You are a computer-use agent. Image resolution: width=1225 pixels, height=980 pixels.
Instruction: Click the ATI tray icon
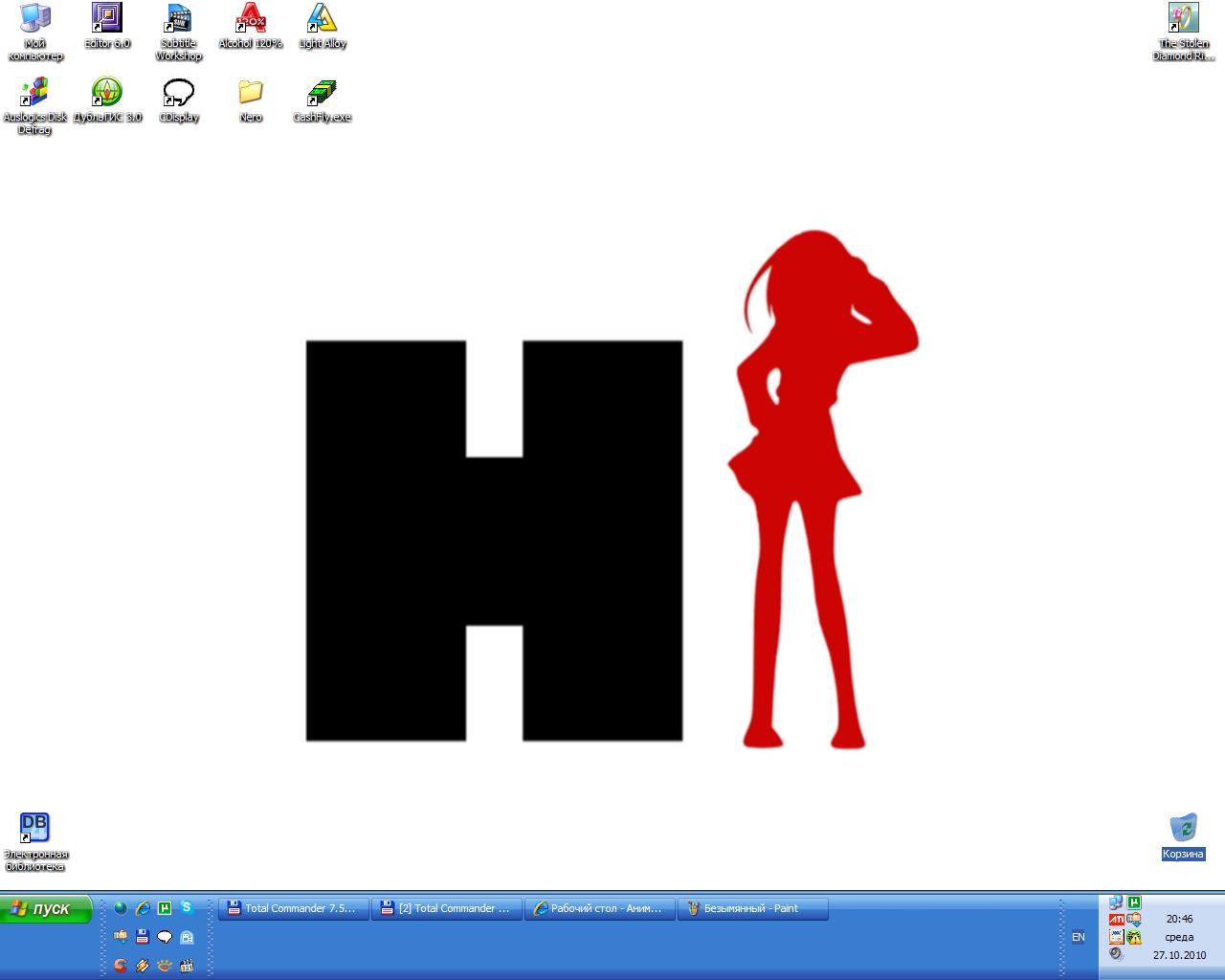pos(1116,920)
